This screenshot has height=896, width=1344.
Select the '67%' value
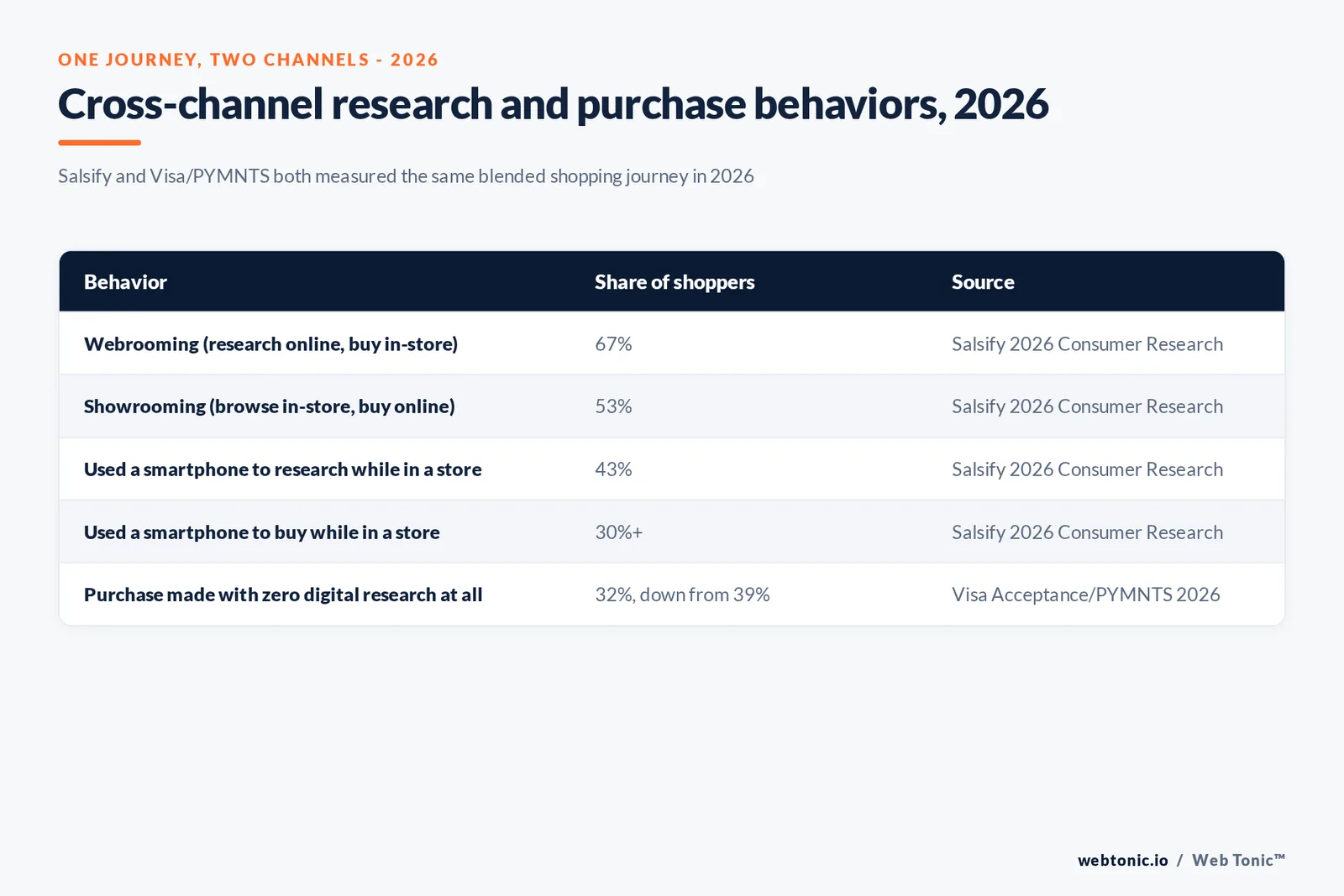tap(613, 344)
